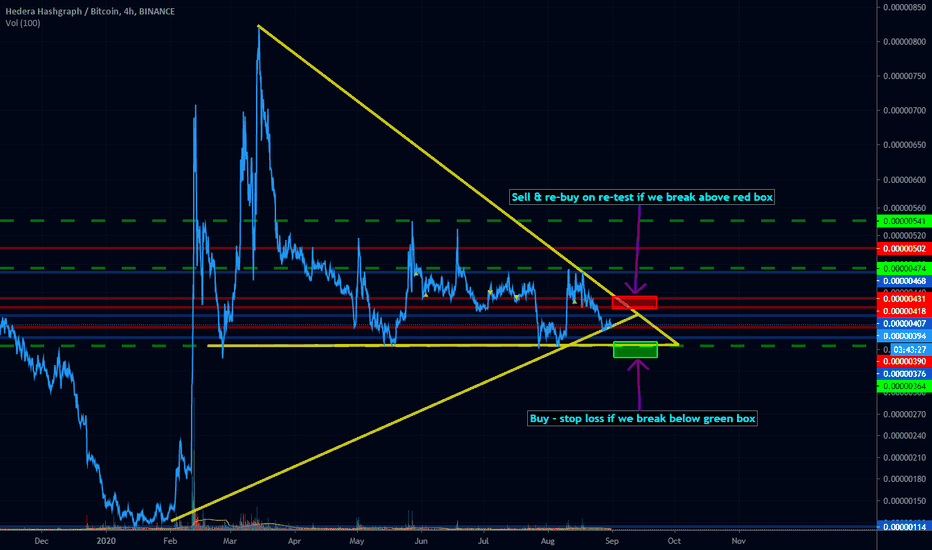The image size is (932, 550).
Task: Click the 0.00000700 price axis value
Action: pyautogui.click(x=904, y=111)
